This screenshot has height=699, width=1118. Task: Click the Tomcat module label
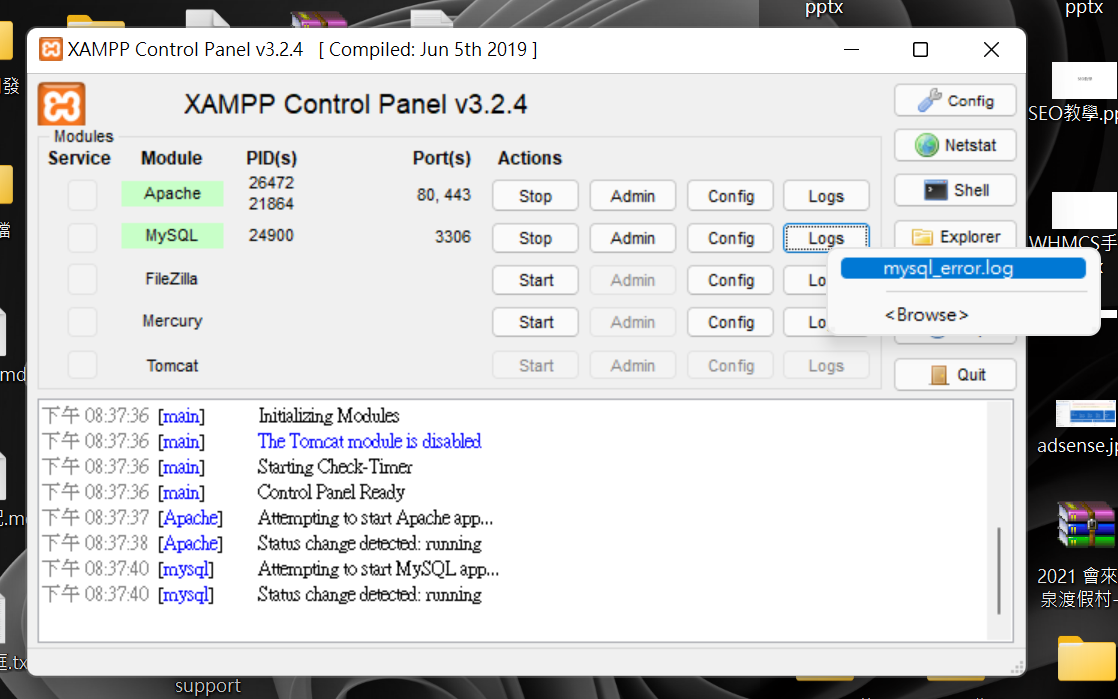pos(172,365)
